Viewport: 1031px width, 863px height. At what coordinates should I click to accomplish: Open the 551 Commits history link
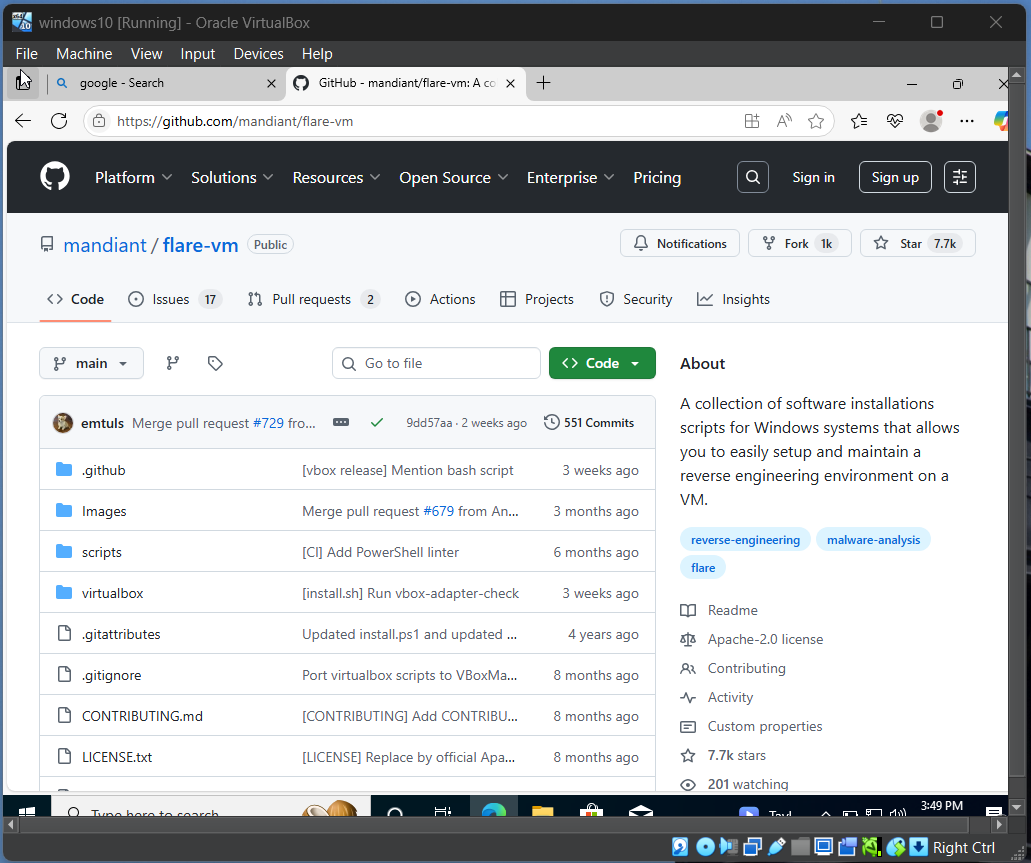[589, 422]
